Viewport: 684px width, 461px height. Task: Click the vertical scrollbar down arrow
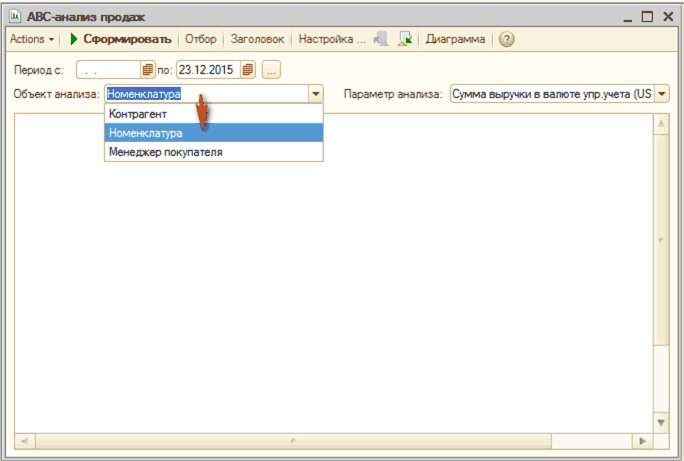coord(660,424)
